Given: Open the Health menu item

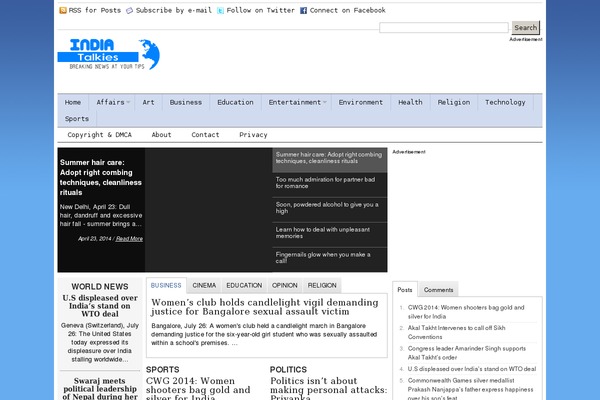Looking at the screenshot, I should tap(410, 102).
